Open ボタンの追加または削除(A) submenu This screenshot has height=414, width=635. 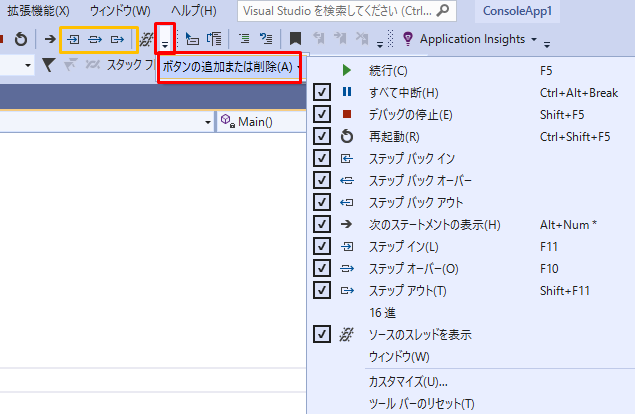230,67
